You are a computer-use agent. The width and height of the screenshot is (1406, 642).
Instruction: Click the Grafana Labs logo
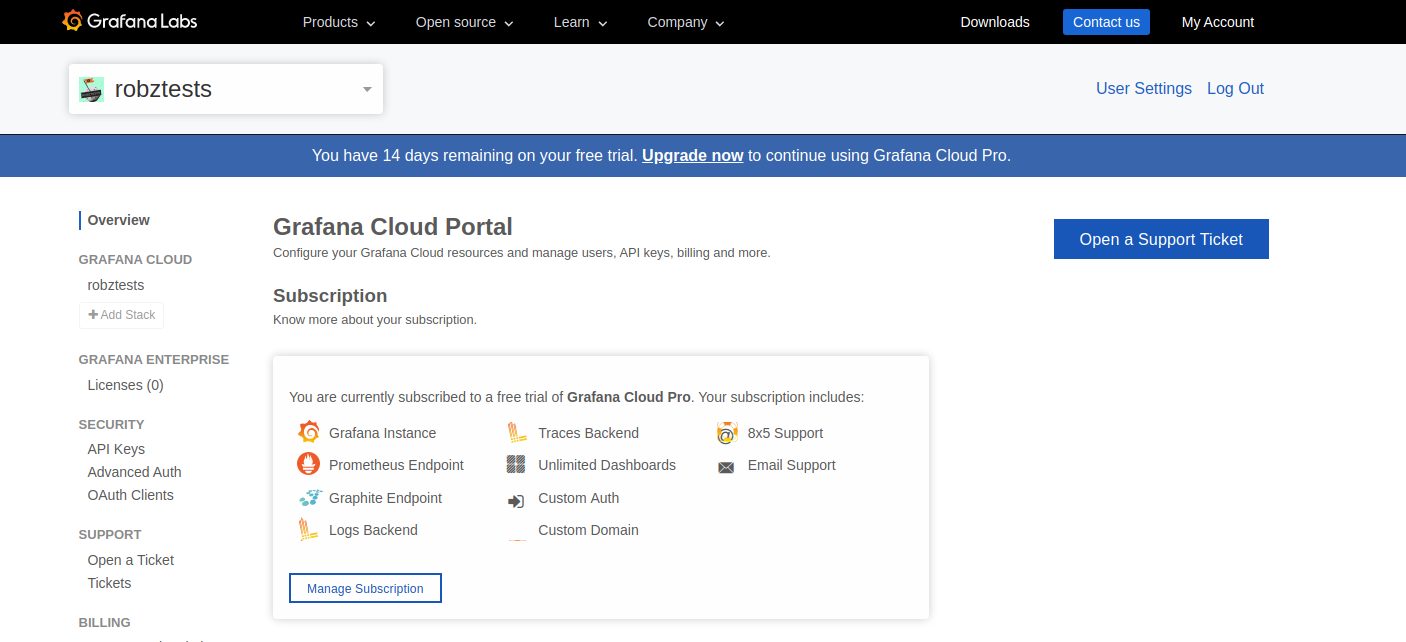[129, 21]
